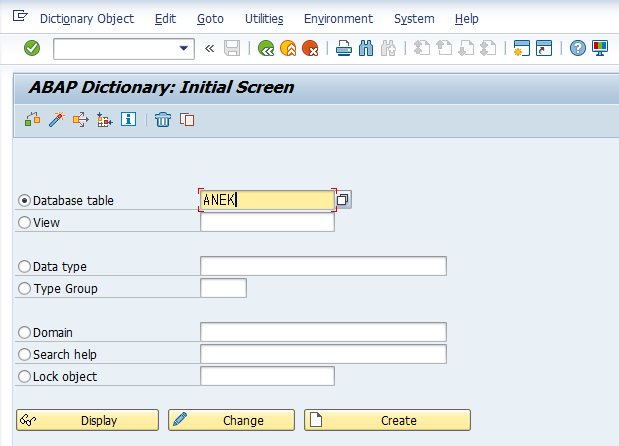The image size is (619, 446).
Task: Open the command field dropdown arrow
Action: click(x=184, y=49)
